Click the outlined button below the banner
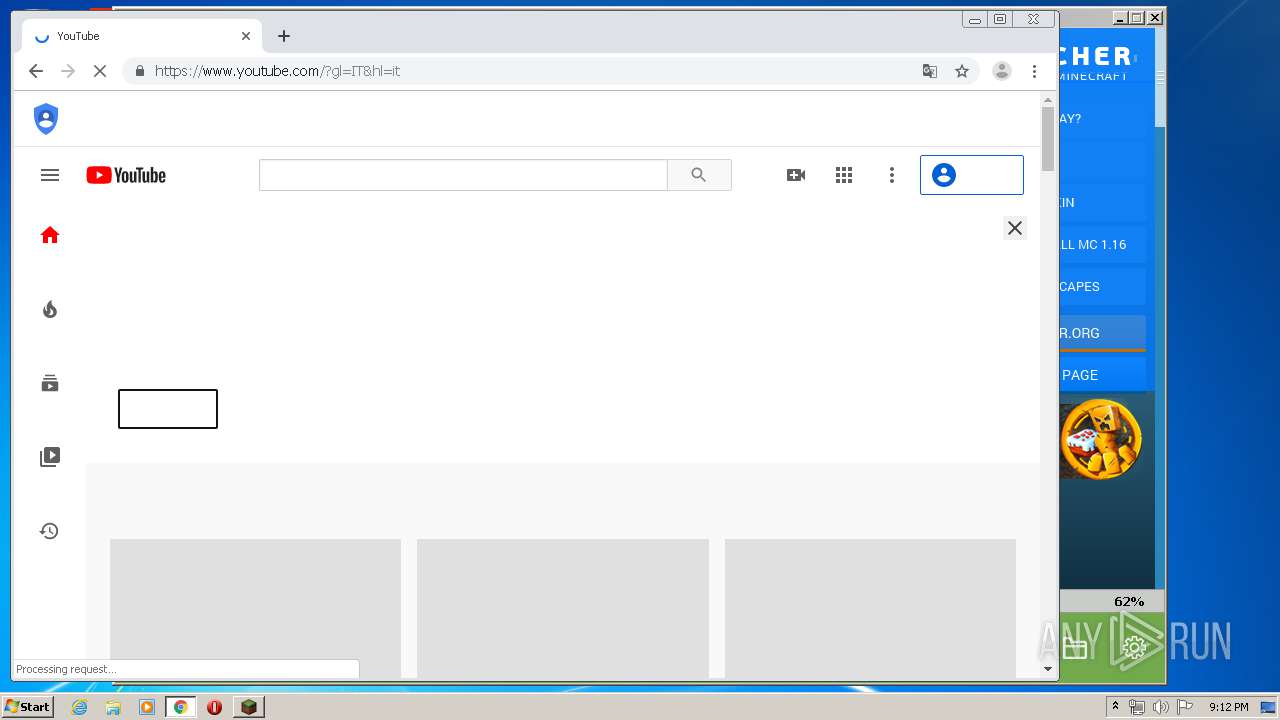Image resolution: width=1280 pixels, height=720 pixels. (x=168, y=409)
